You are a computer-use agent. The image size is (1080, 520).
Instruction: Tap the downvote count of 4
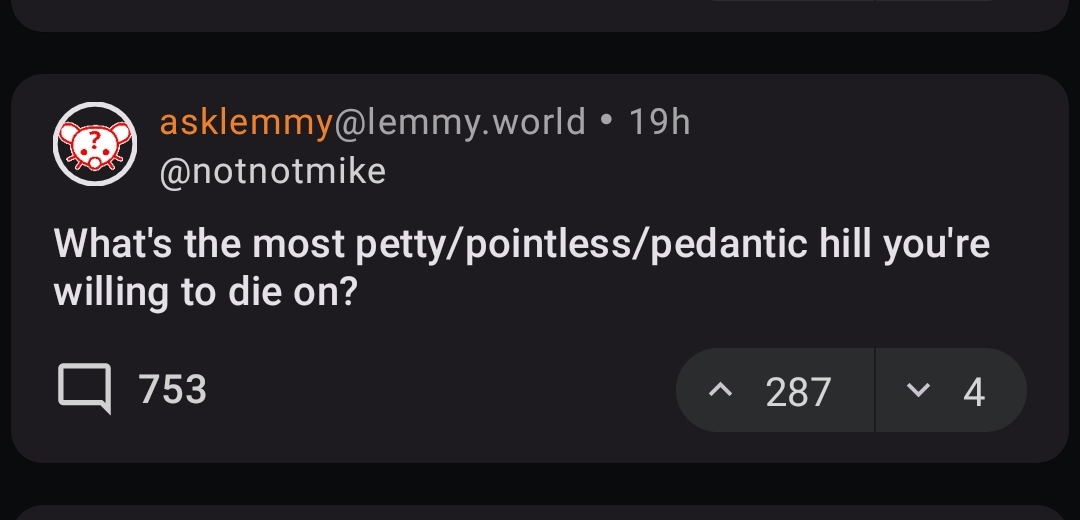point(974,391)
